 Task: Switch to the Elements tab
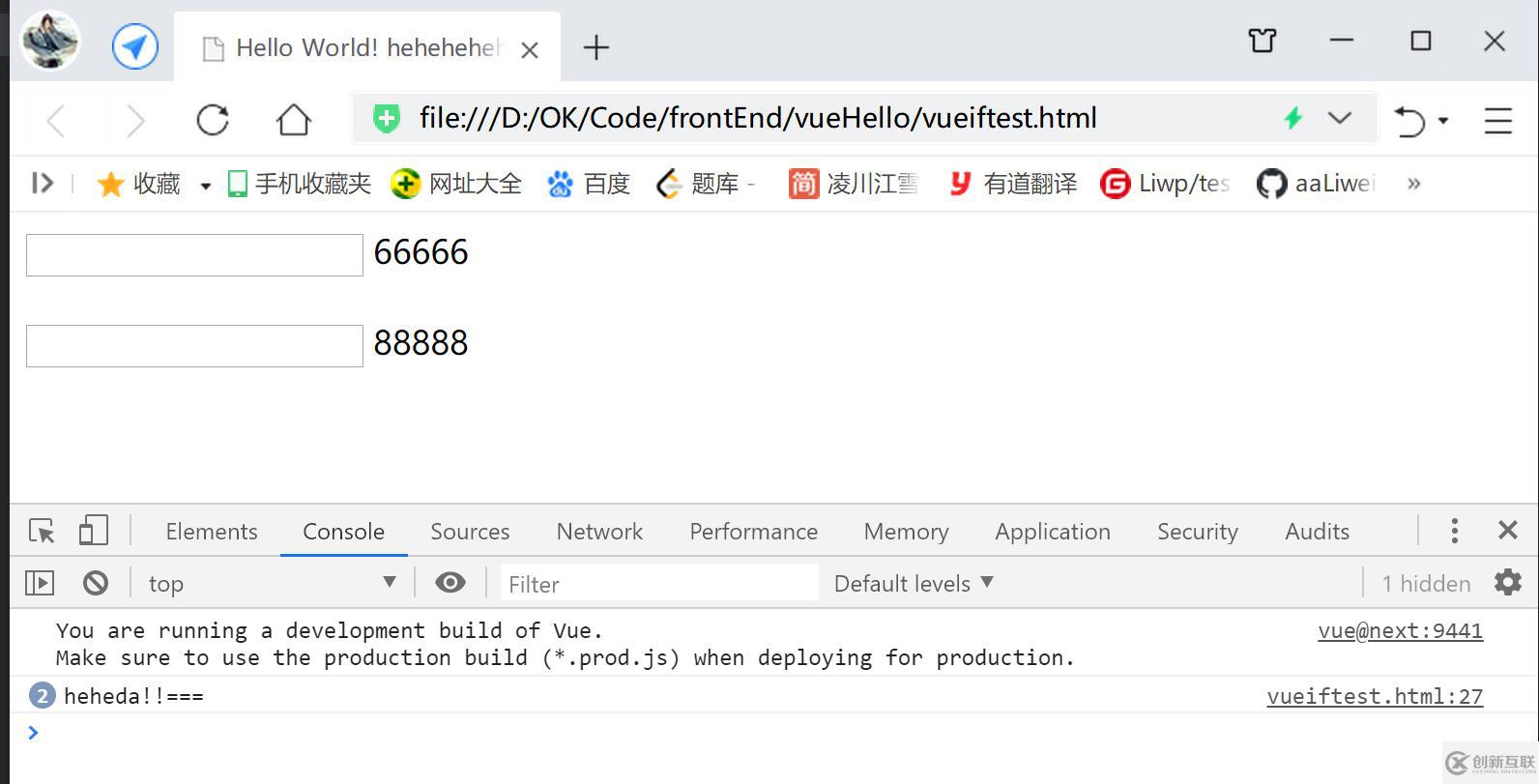212,532
